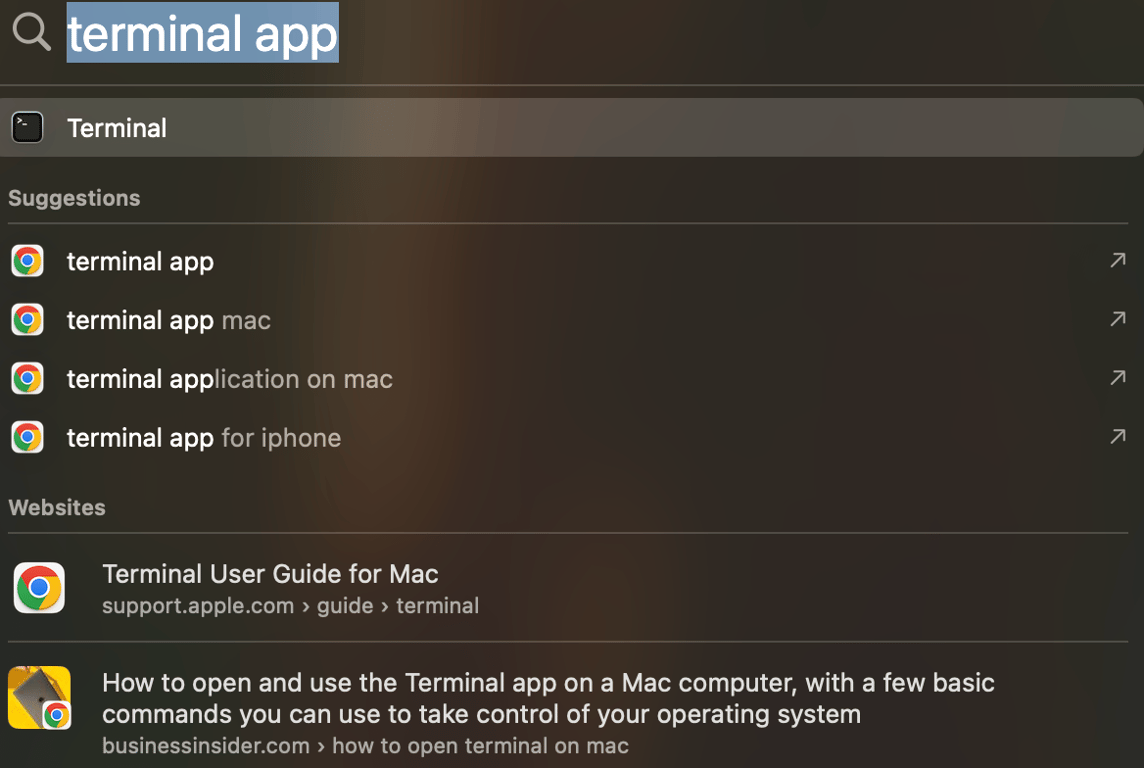Click the arrow beside 'terminal app mac'
The height and width of the screenshot is (768, 1144).
(x=1118, y=319)
